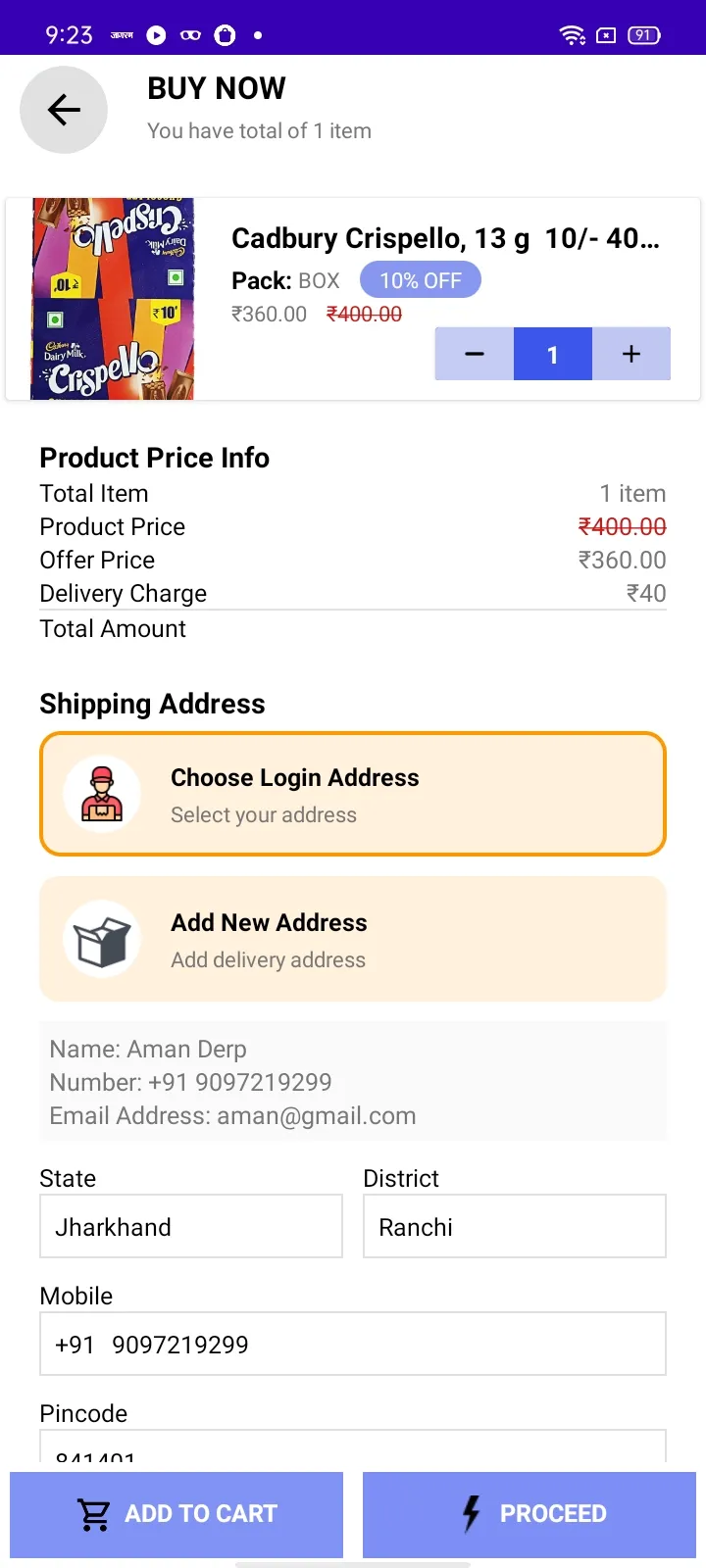Tap the battery indicator icon
The image size is (706, 1568).
(644, 35)
